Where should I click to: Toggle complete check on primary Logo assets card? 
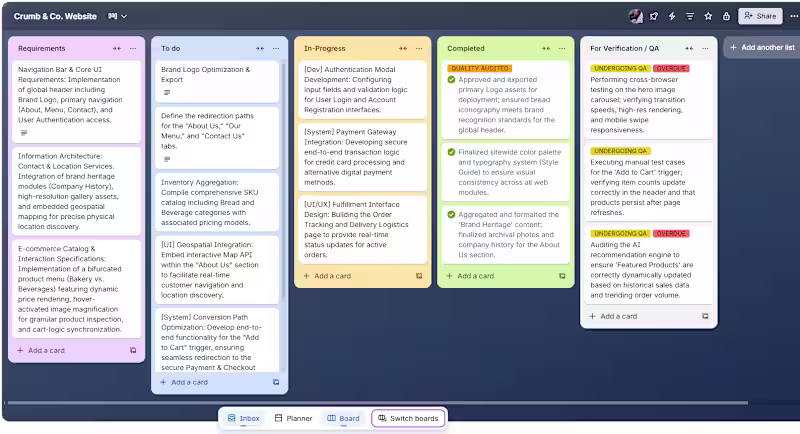[451, 80]
